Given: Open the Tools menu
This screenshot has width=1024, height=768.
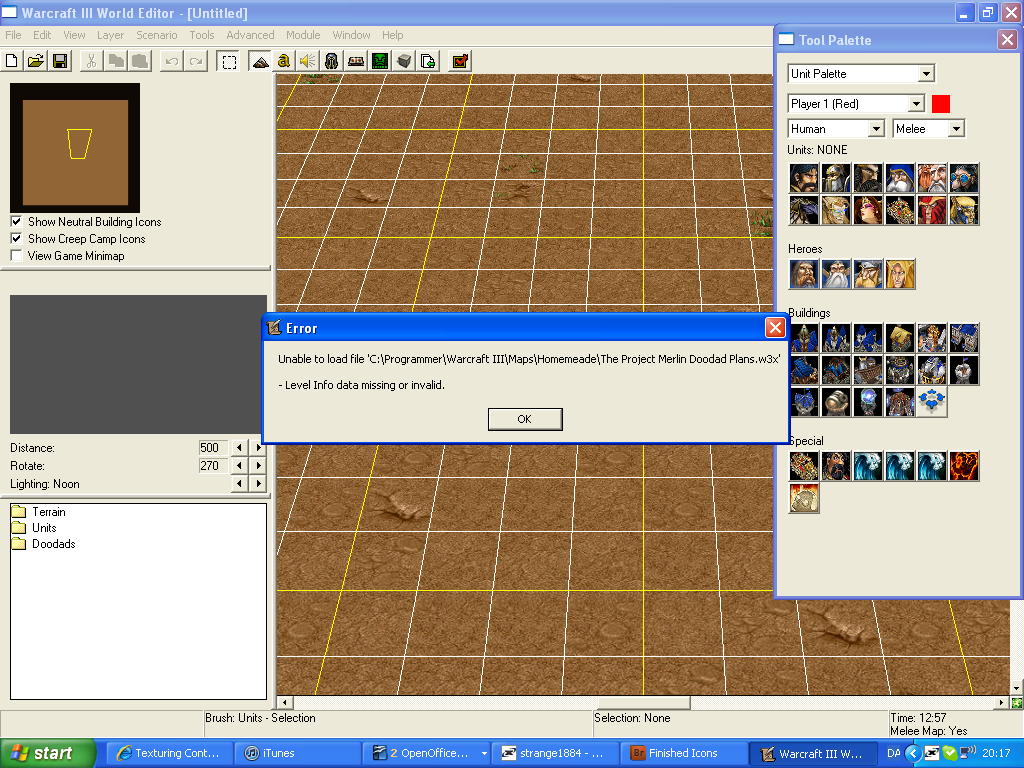Looking at the screenshot, I should (202, 35).
